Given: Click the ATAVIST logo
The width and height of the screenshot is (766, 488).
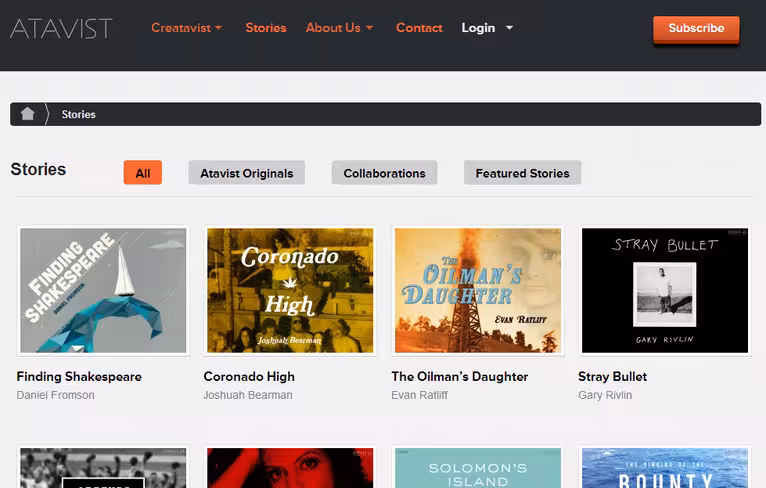Looking at the screenshot, I should (x=61, y=28).
